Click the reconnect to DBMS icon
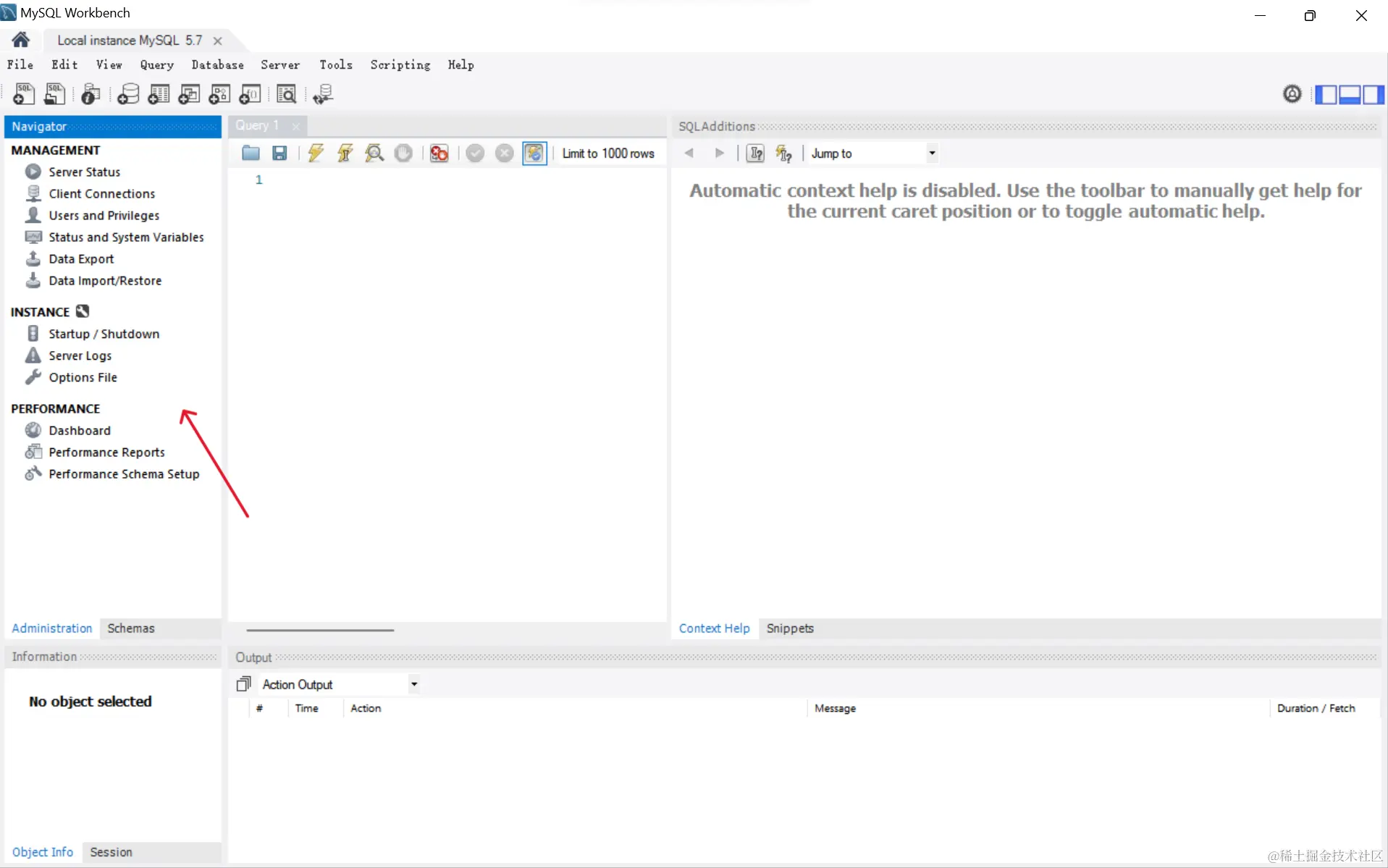 click(x=323, y=94)
